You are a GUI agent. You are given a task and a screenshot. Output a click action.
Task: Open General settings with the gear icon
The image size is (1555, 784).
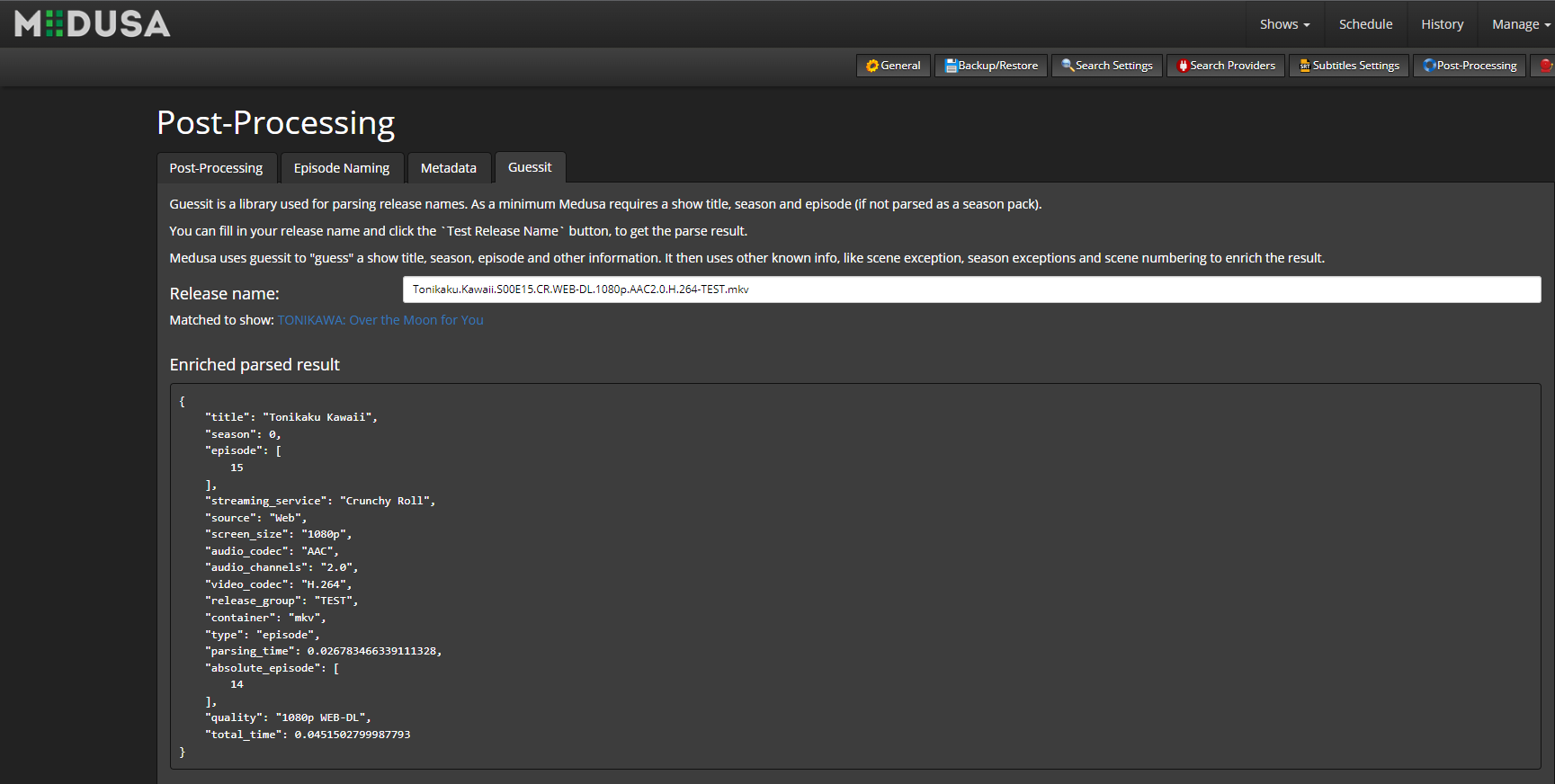(x=893, y=66)
